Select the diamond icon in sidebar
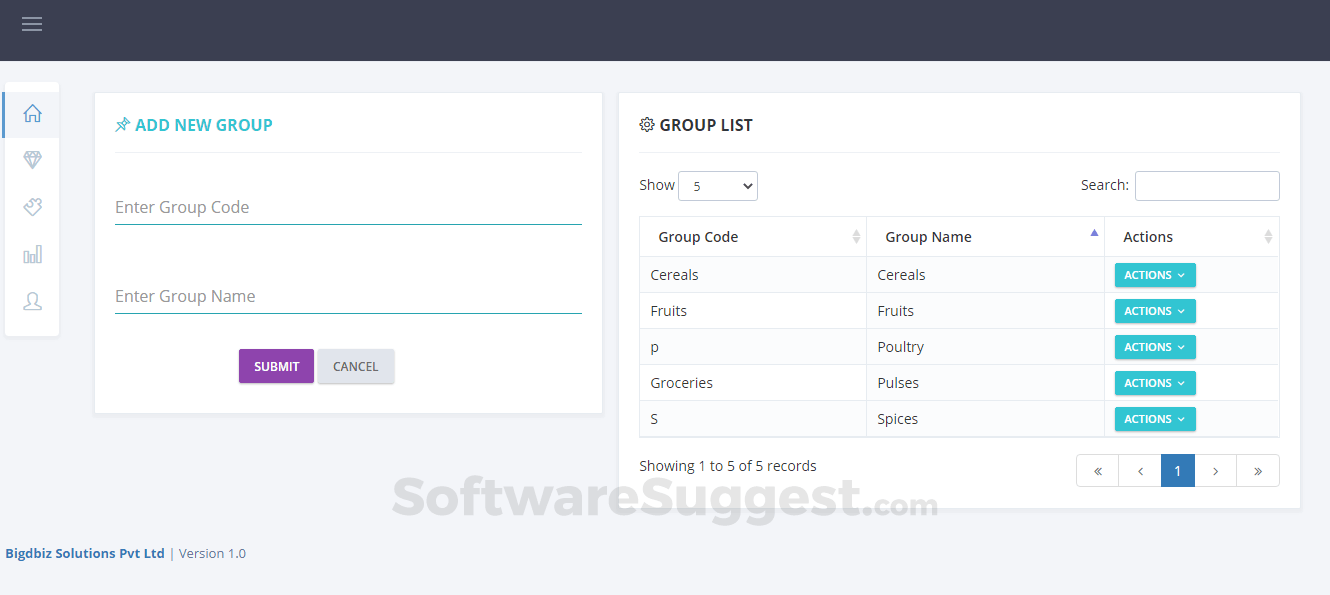The height and width of the screenshot is (595, 1330). click(32, 160)
